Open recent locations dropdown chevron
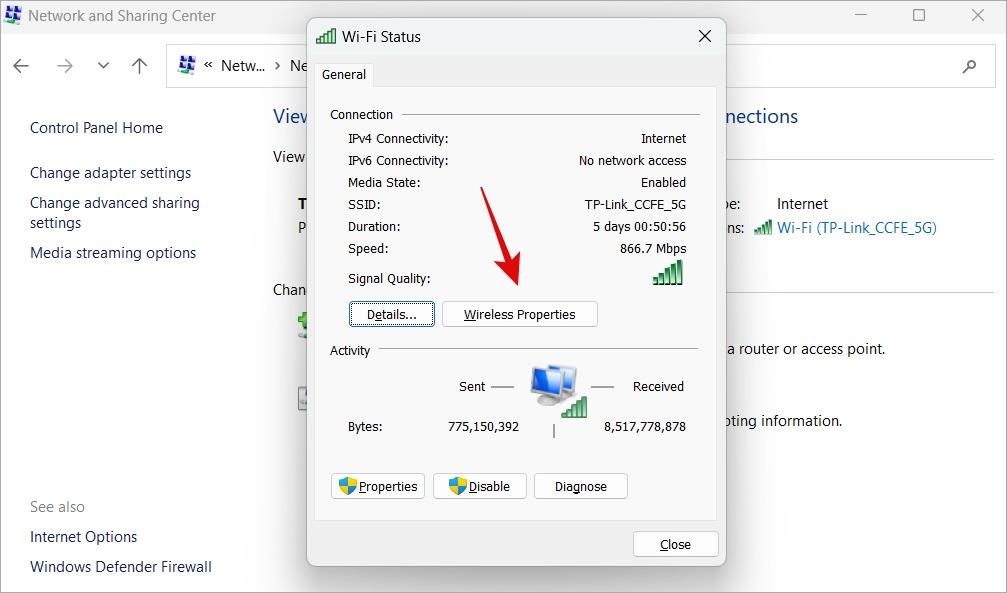 coord(103,66)
